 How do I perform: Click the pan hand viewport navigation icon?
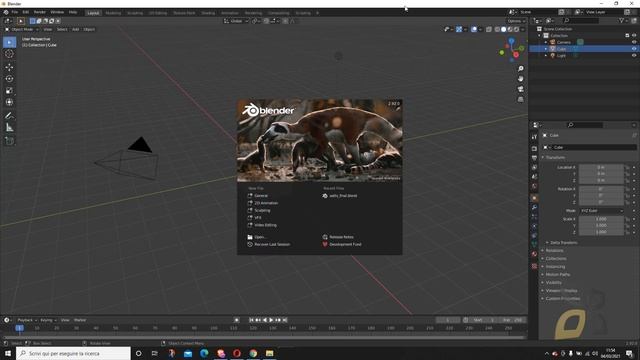(x=520, y=78)
